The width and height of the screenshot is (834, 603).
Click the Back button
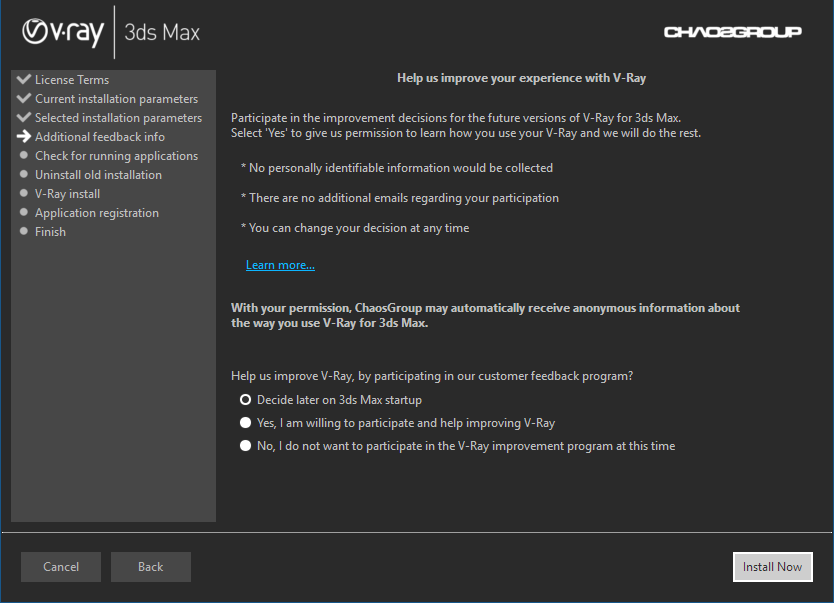(150, 567)
